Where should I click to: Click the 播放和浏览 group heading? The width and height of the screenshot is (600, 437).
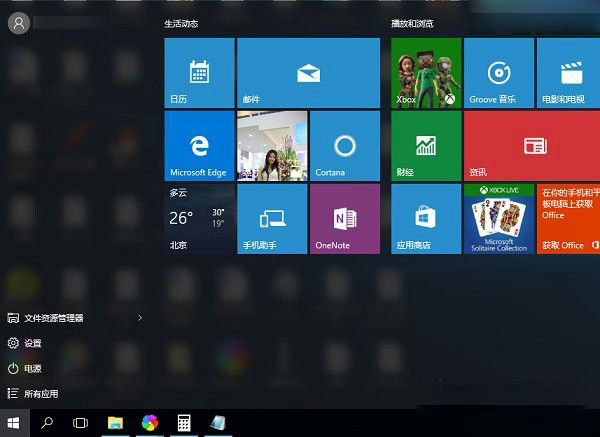click(412, 24)
